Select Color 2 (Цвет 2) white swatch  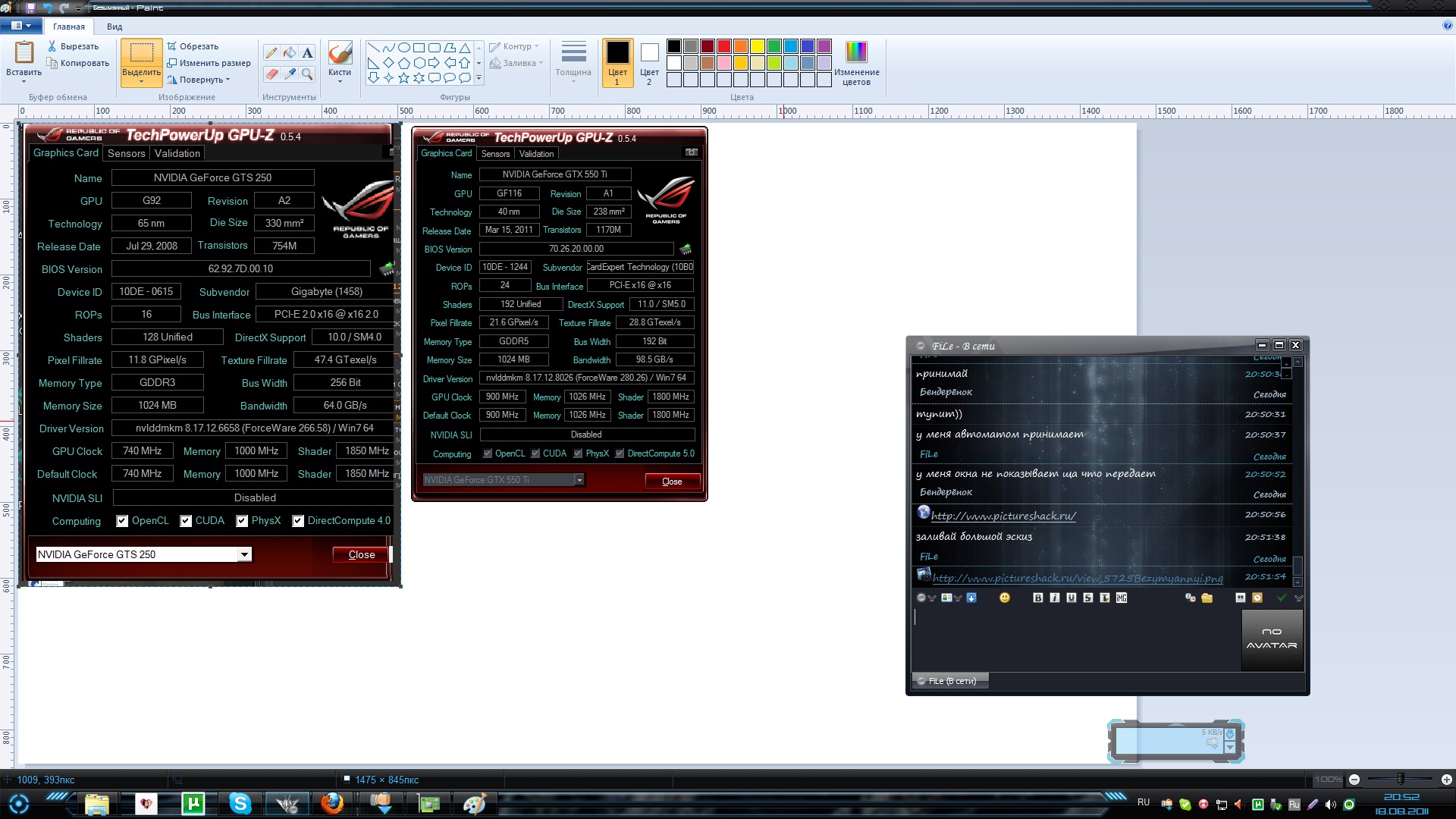point(649,62)
